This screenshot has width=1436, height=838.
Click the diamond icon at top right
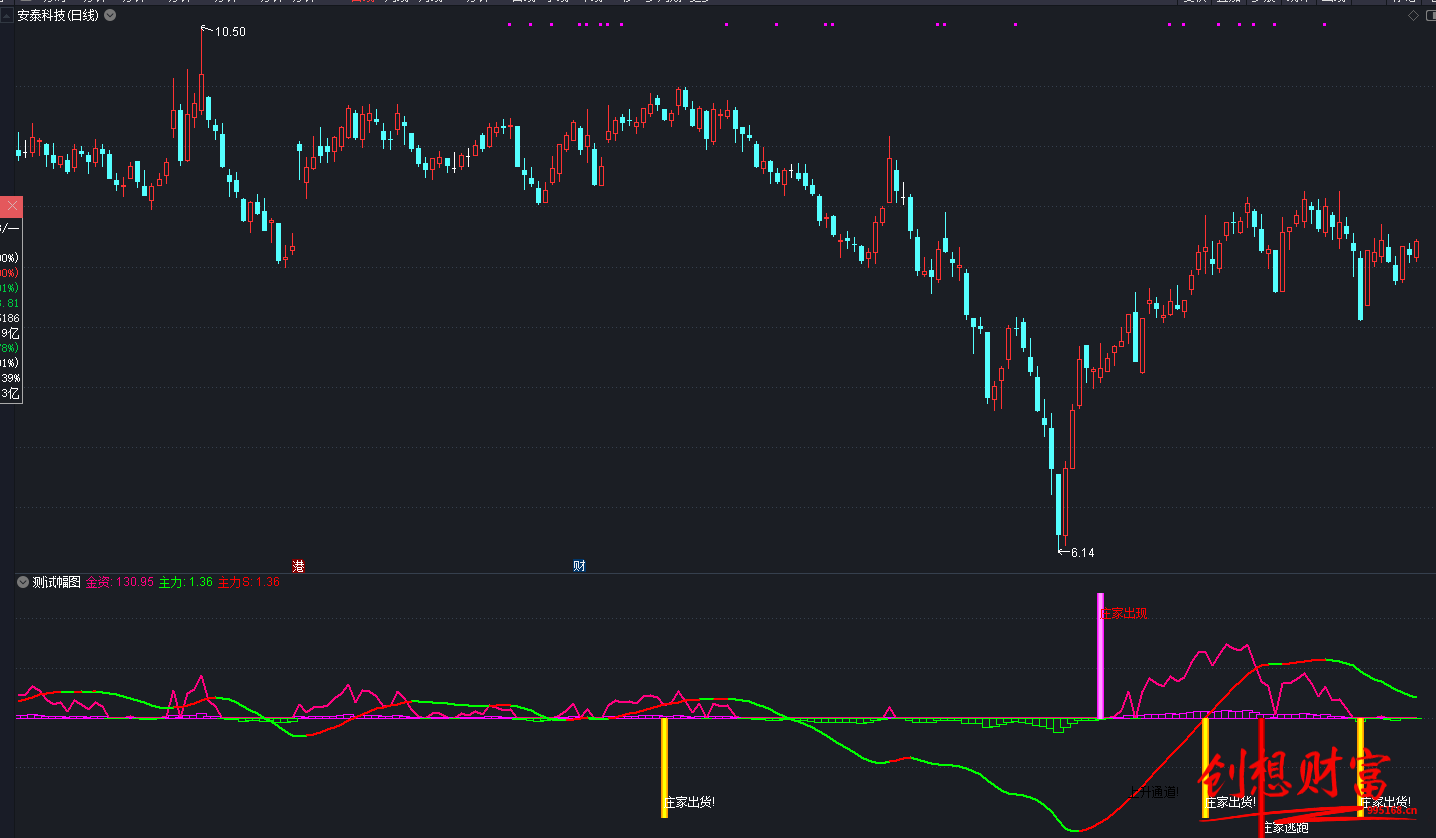point(1413,15)
